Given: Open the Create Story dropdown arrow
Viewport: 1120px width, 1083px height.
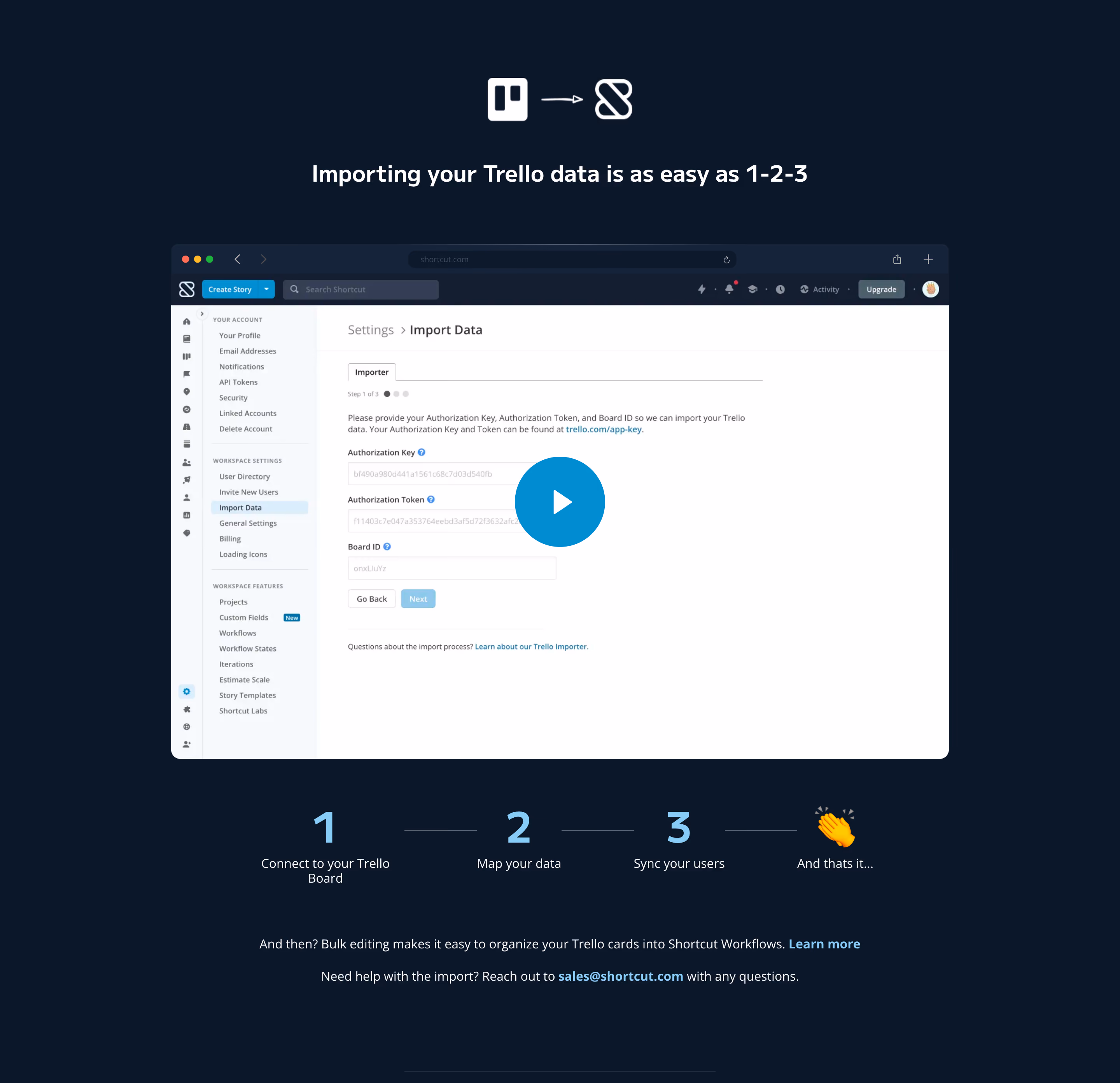Looking at the screenshot, I should coord(266,289).
